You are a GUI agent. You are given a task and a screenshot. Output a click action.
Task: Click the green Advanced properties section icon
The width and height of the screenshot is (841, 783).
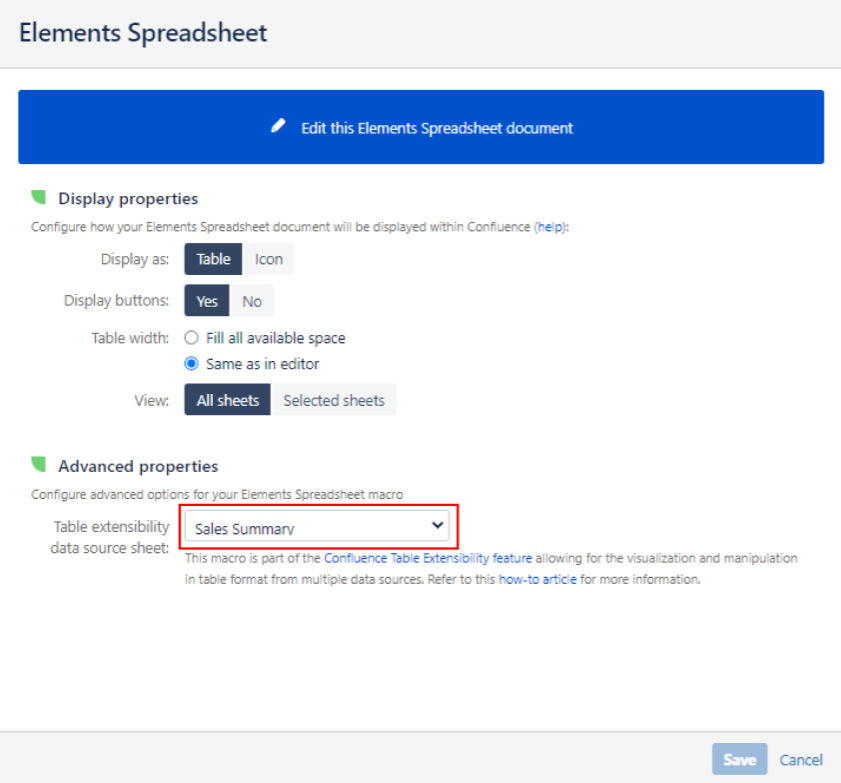click(39, 465)
